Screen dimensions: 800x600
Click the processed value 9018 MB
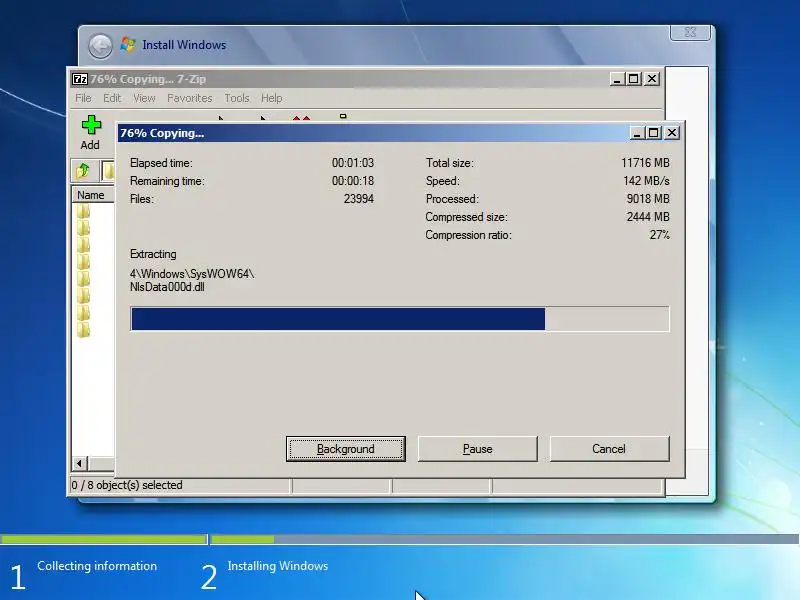[648, 199]
